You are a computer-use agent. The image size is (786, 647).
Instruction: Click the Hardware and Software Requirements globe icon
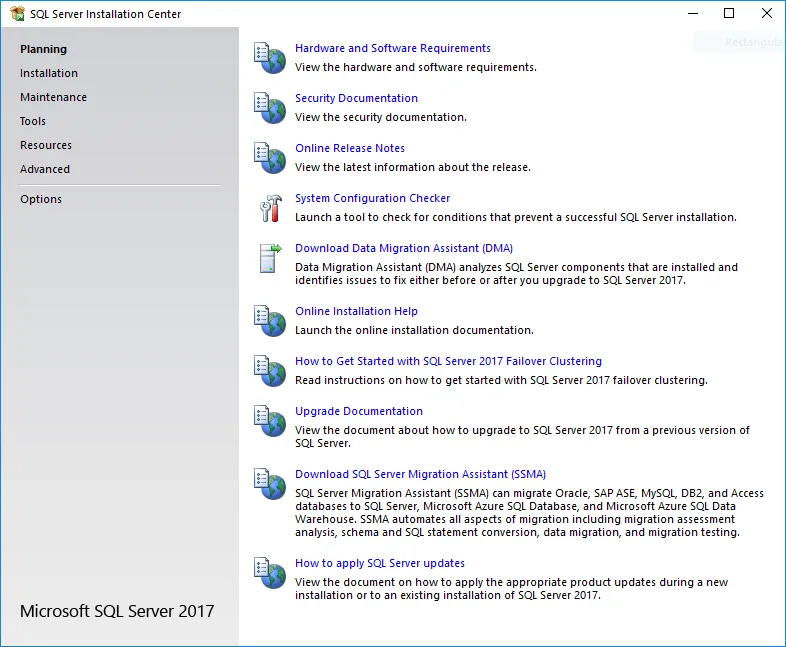(270, 58)
